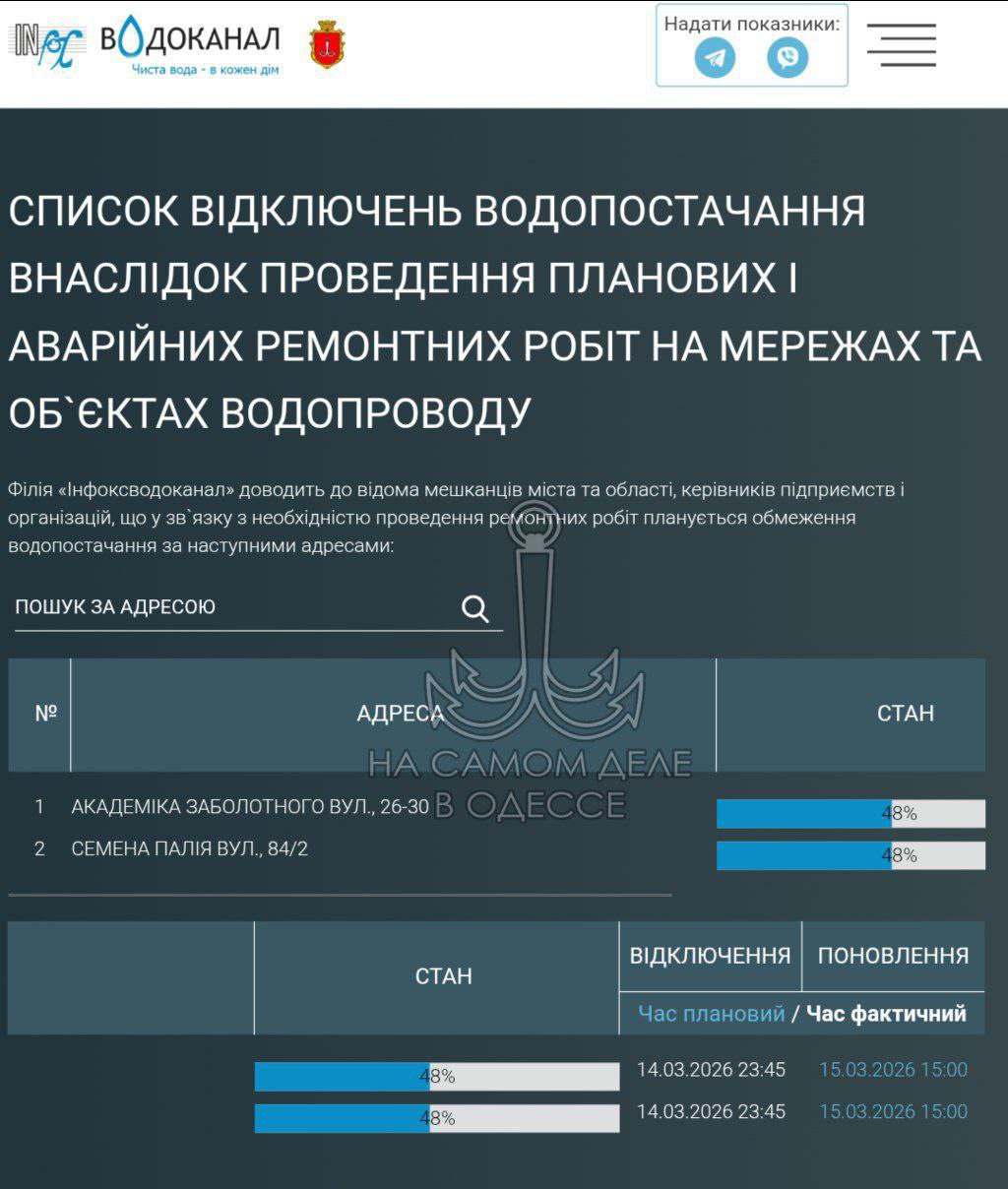This screenshot has width=1008, height=1189.
Task: Switch to 'Час фактичний' view
Action: pos(886,1014)
